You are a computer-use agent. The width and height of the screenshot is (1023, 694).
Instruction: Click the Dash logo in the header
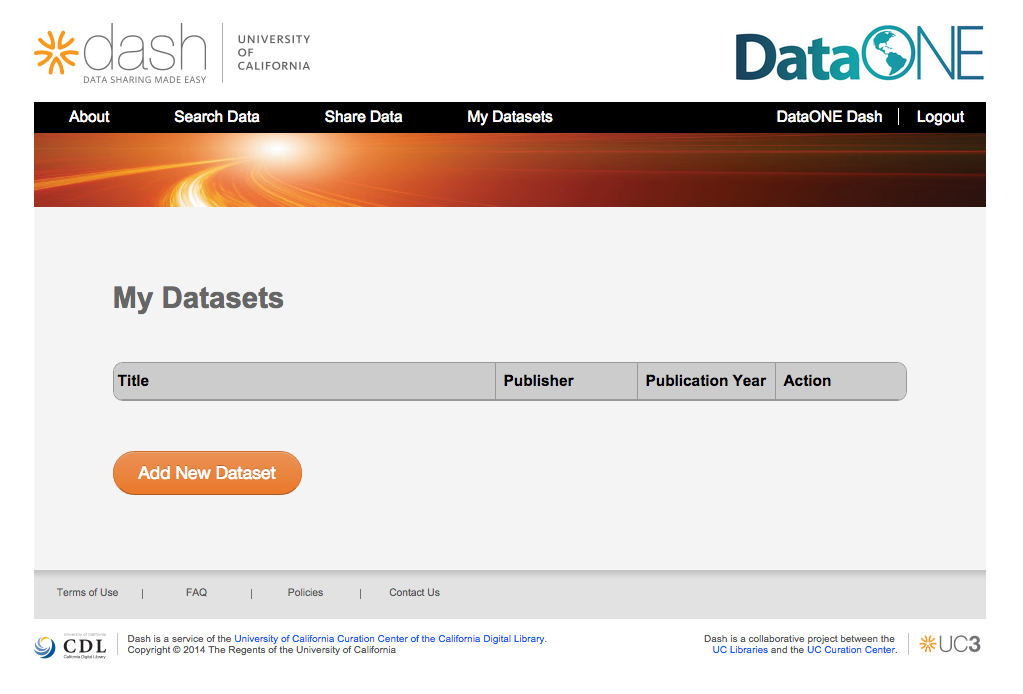121,53
